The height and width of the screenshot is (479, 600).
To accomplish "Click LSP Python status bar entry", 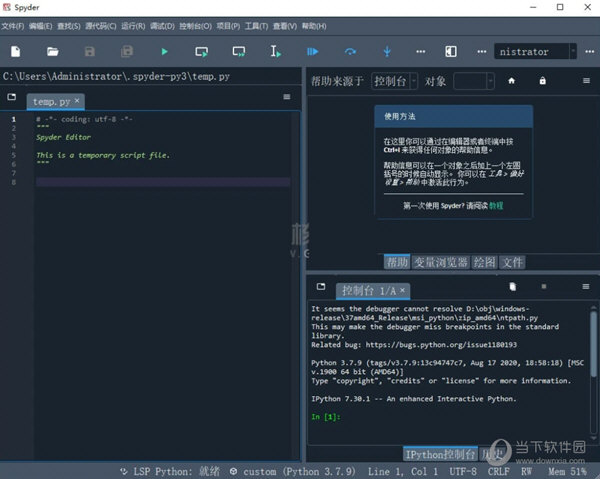I will click(x=170, y=471).
